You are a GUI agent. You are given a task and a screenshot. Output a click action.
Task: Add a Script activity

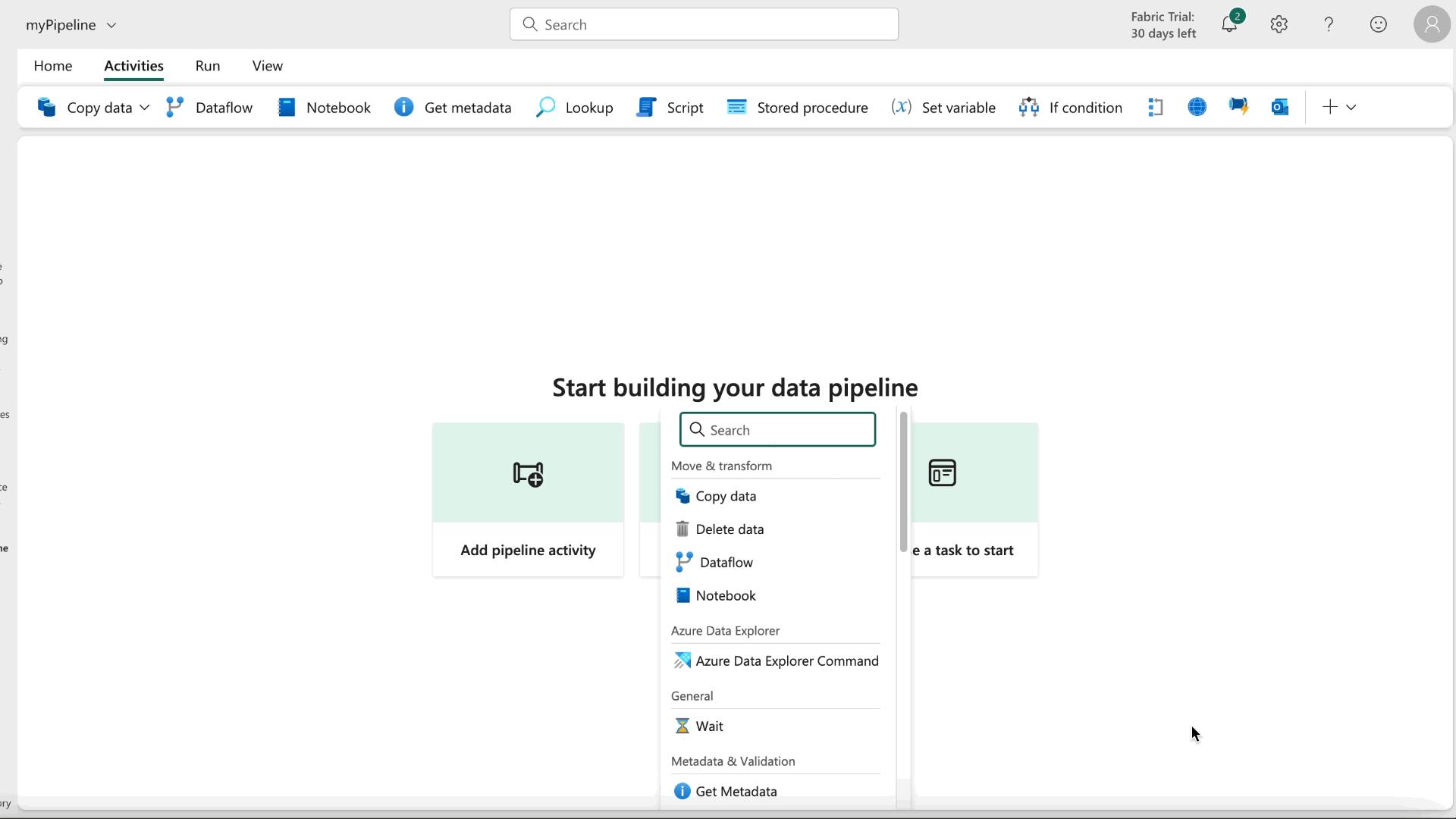(670, 108)
